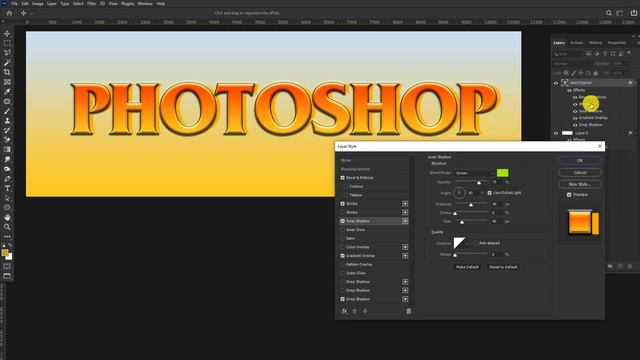Open Blending Options in Layer Style
The height and width of the screenshot is (360, 640).
pos(355,169)
